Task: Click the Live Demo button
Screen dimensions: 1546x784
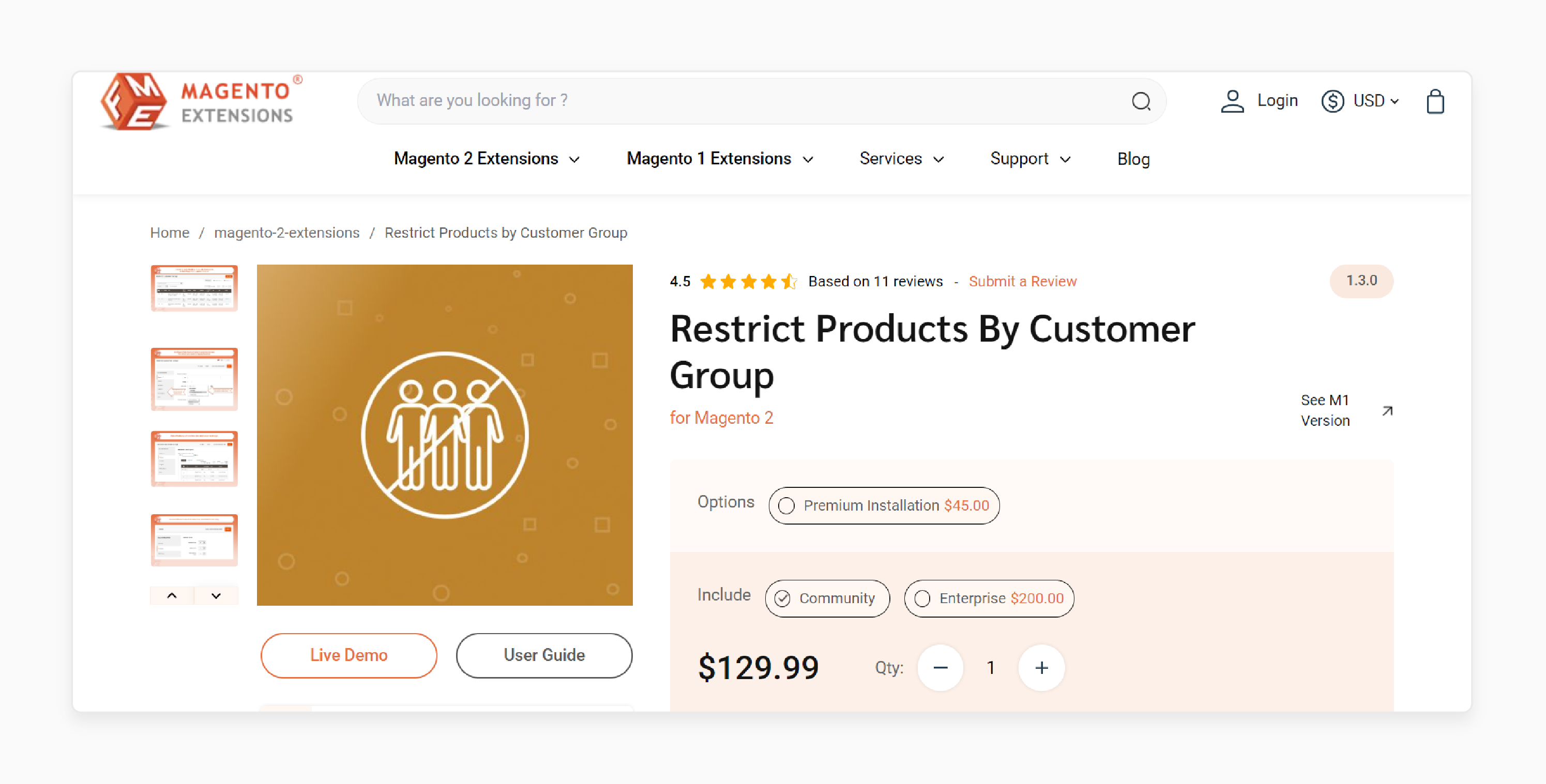Action: click(x=348, y=656)
